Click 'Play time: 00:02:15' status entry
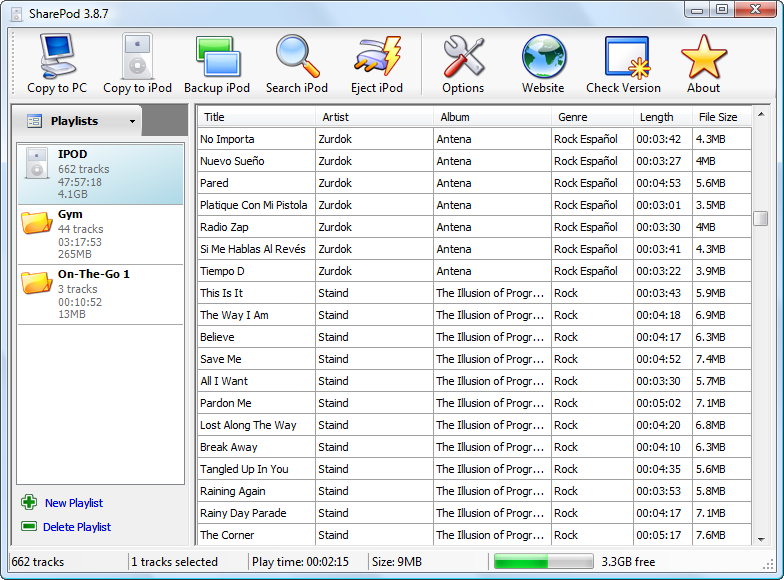The image size is (784, 580). pos(300,562)
